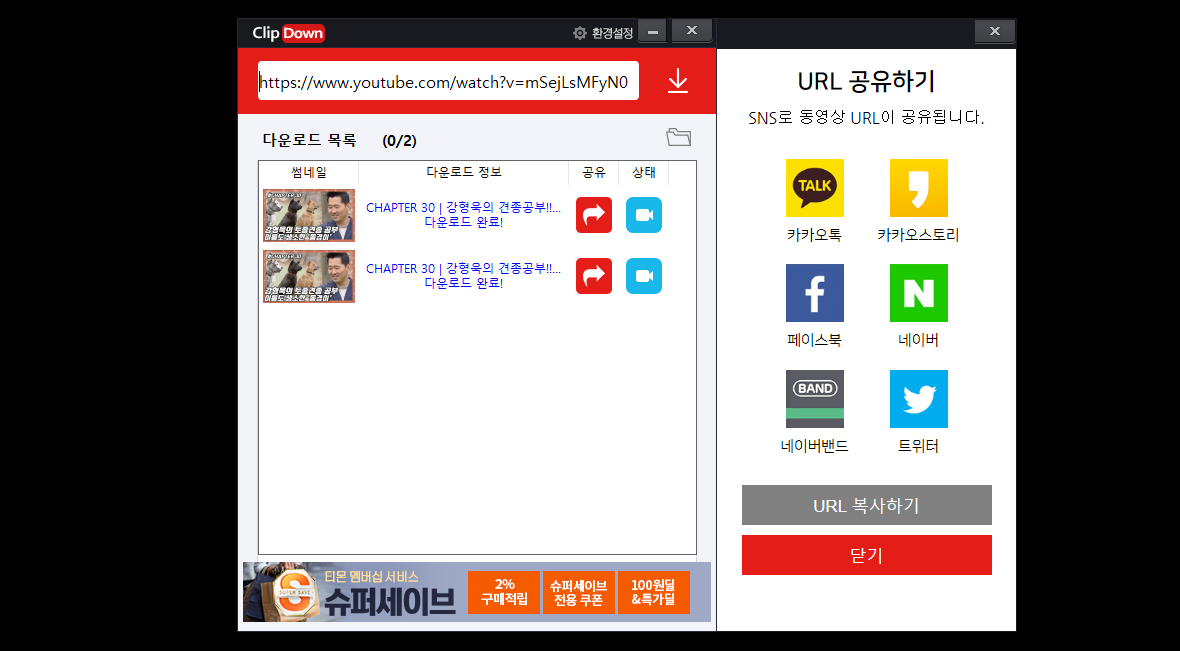The width and height of the screenshot is (1180, 651).
Task: Open the 티몬 슈퍼세이브 banner ad
Action: [476, 592]
